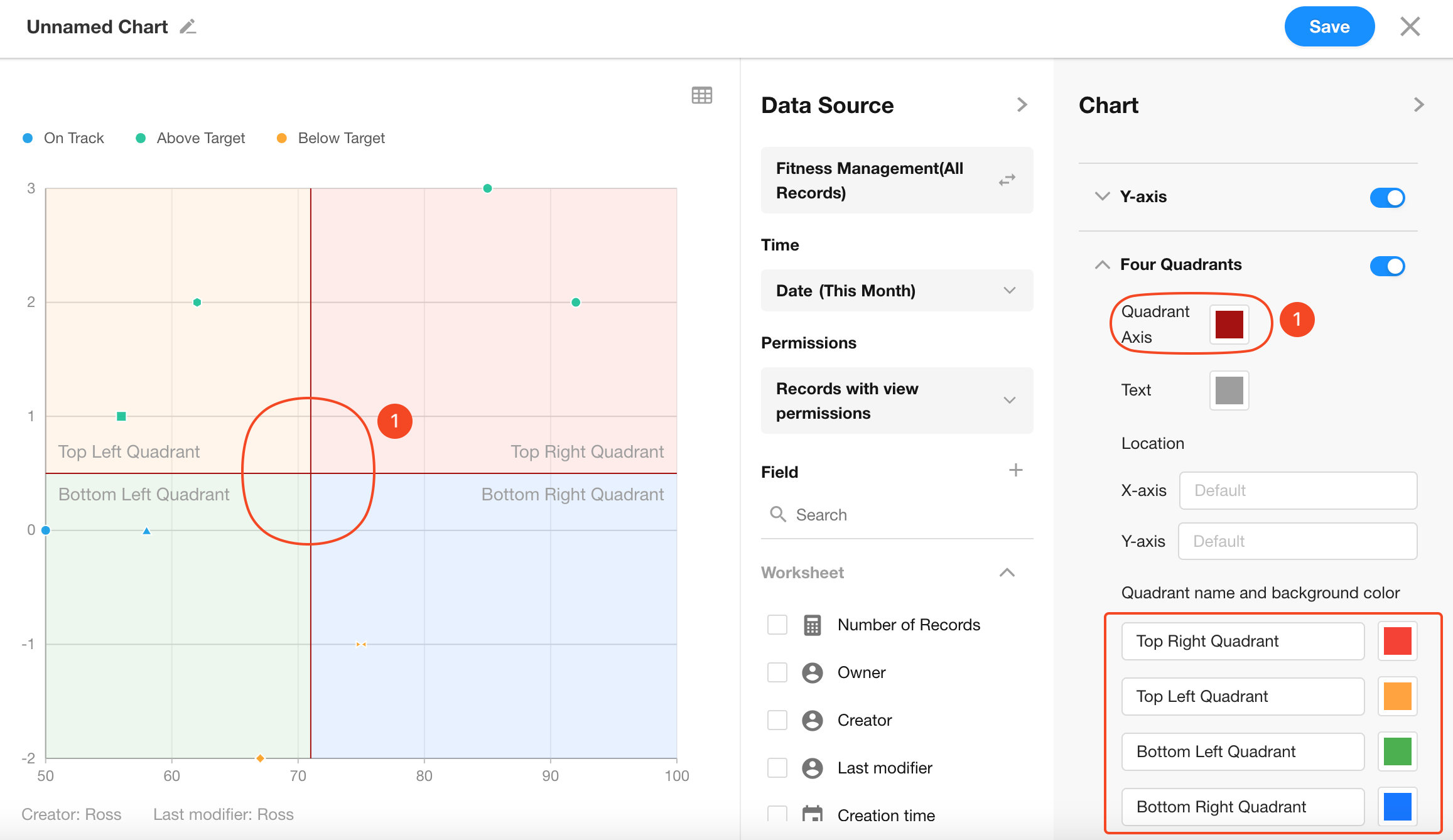Screen dimensions: 1453x840
Task: Click the X-axis location input field
Action: click(1297, 490)
